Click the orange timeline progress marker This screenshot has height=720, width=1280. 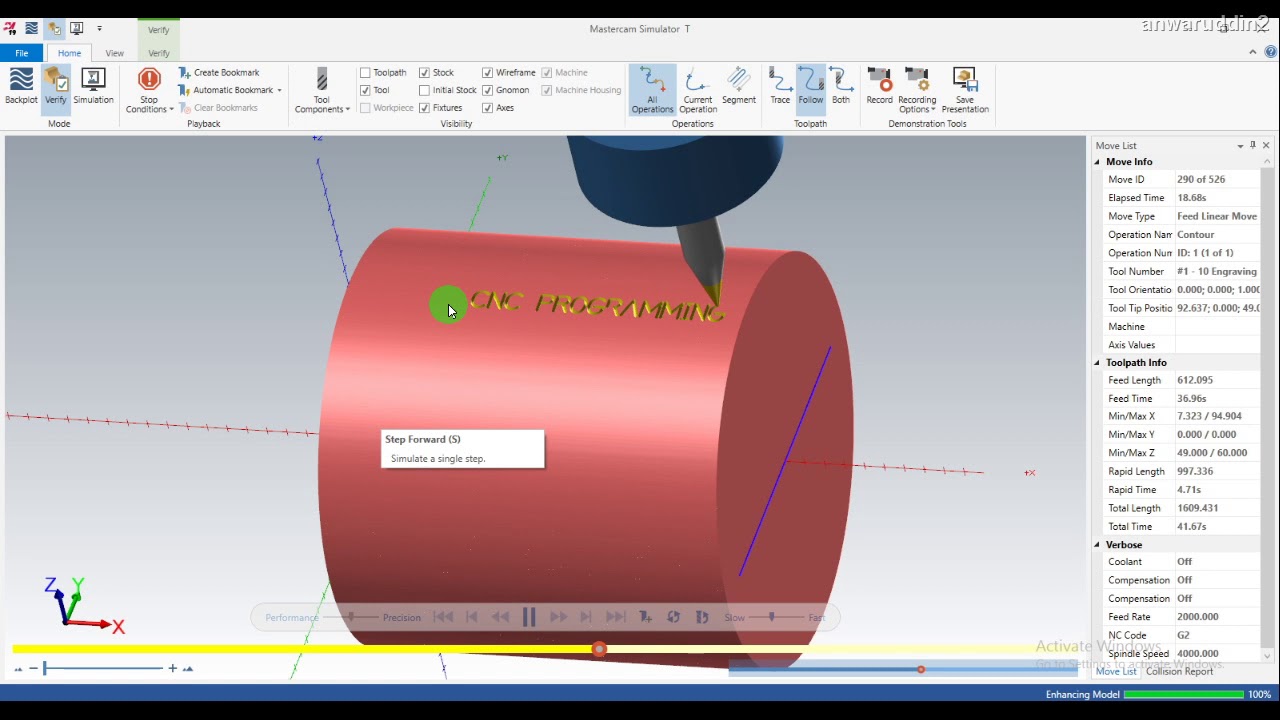tap(599, 649)
